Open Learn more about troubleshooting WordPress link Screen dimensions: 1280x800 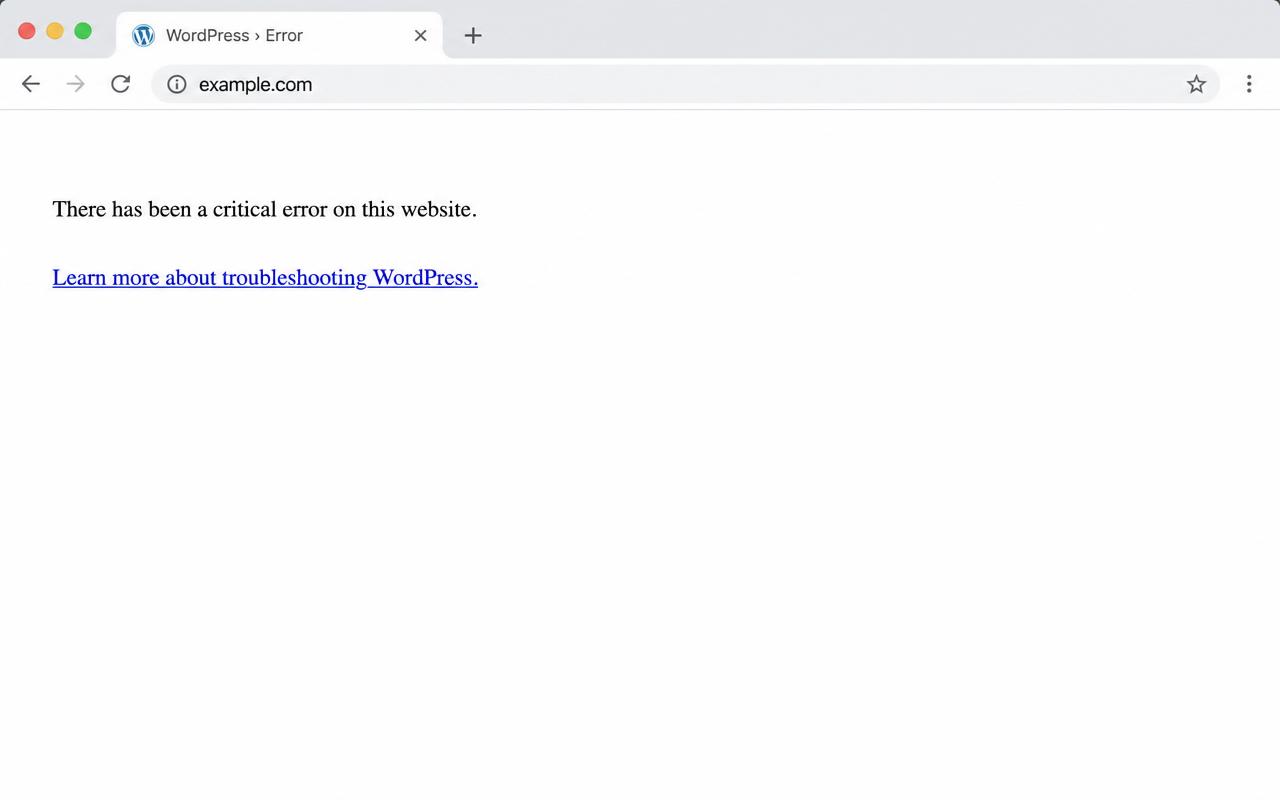point(265,277)
